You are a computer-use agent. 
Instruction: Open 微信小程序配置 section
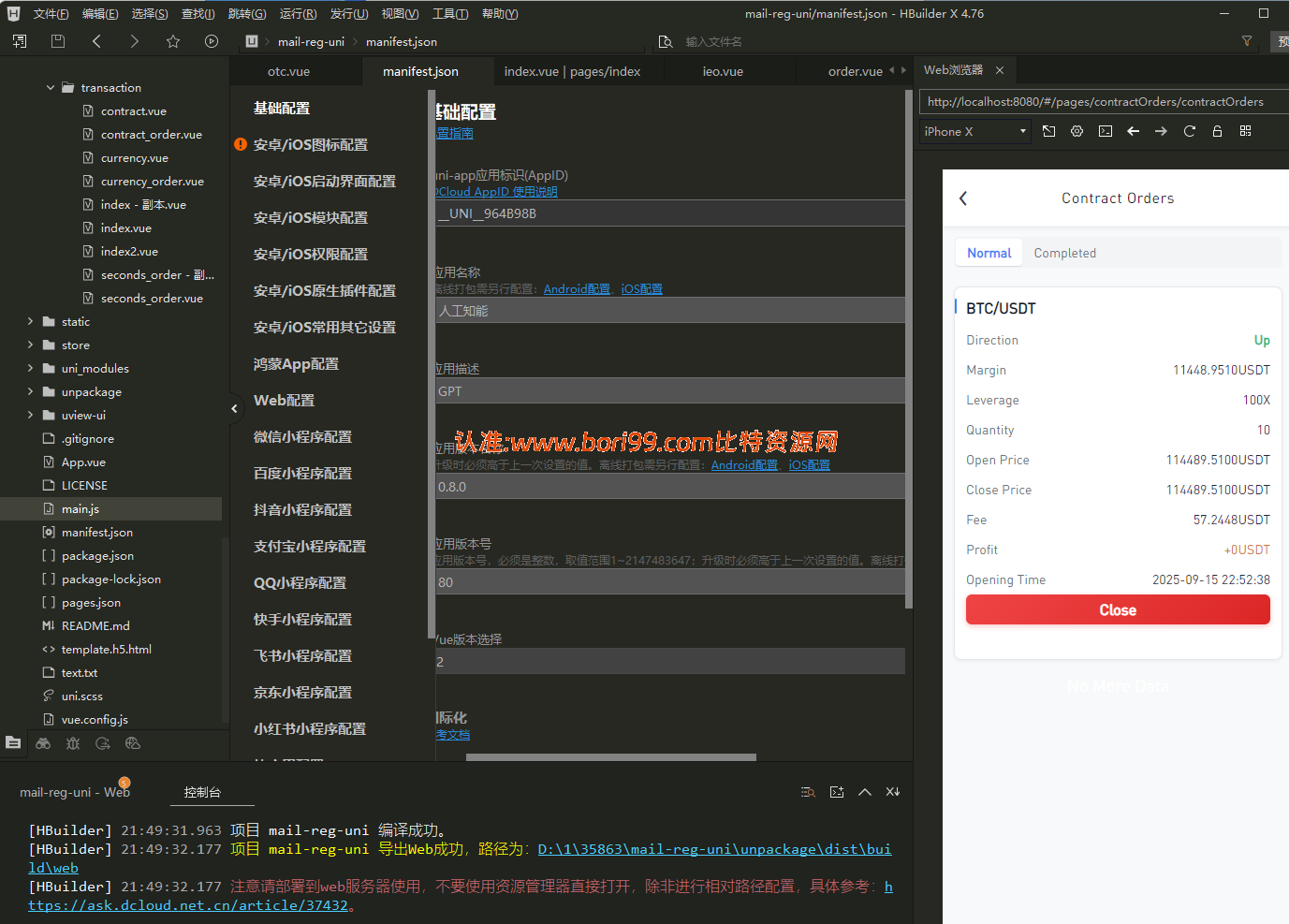pyautogui.click(x=302, y=436)
